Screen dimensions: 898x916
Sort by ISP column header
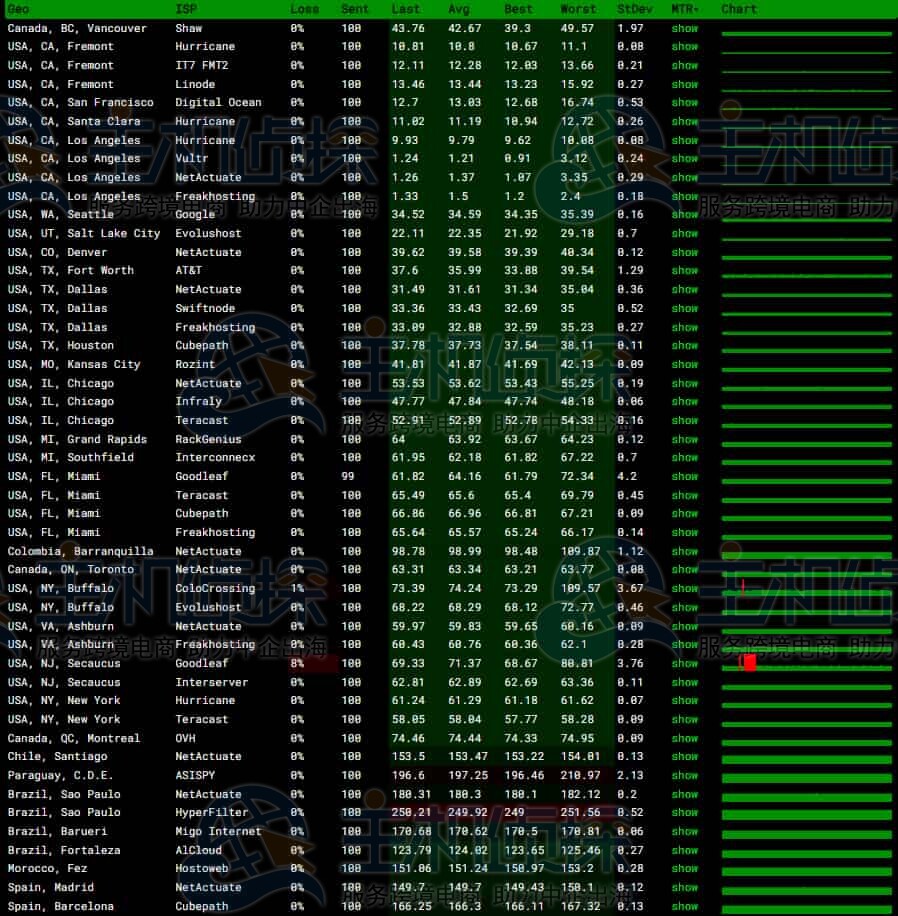pos(186,9)
